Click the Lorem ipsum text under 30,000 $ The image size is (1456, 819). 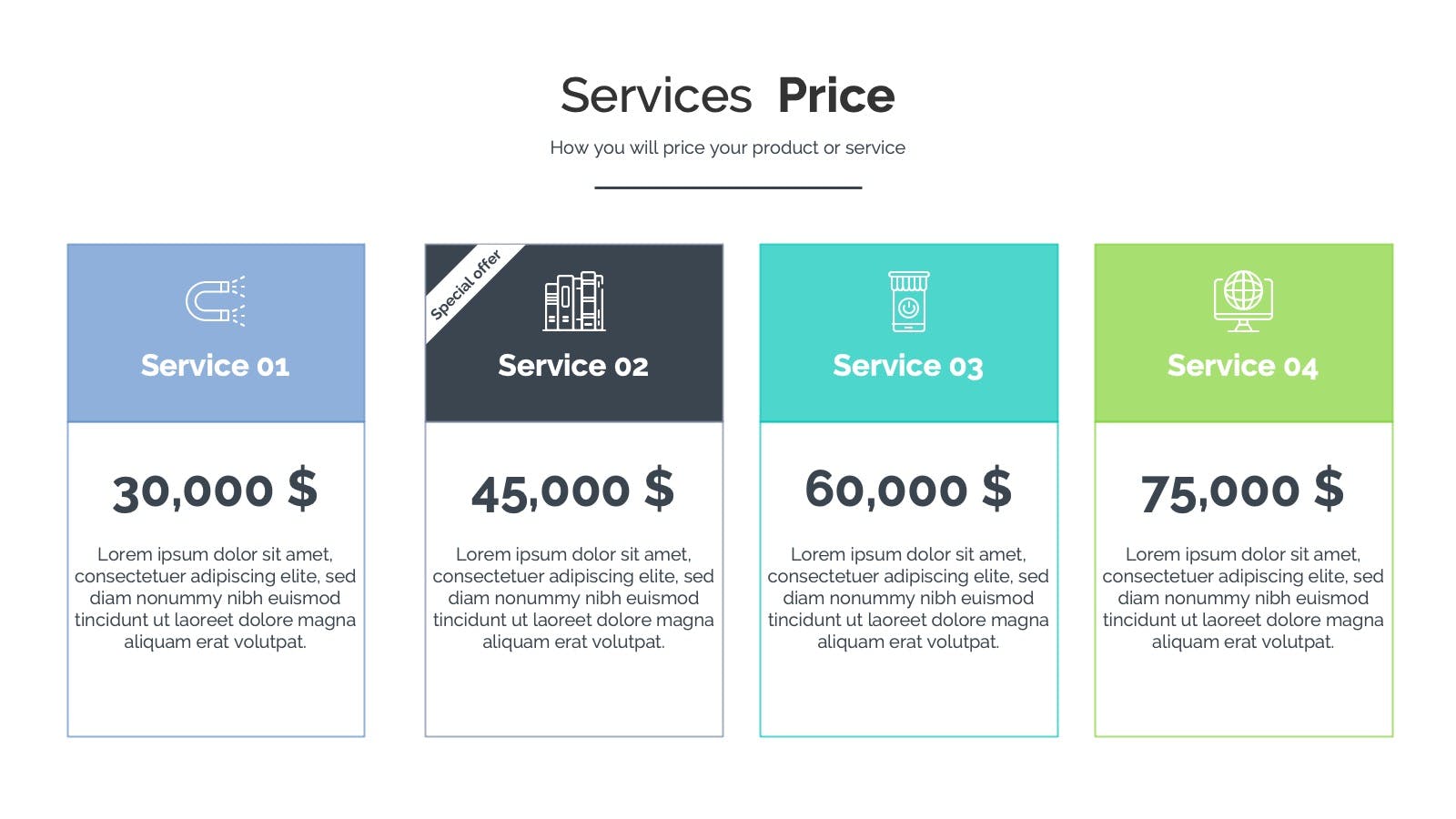tap(216, 598)
